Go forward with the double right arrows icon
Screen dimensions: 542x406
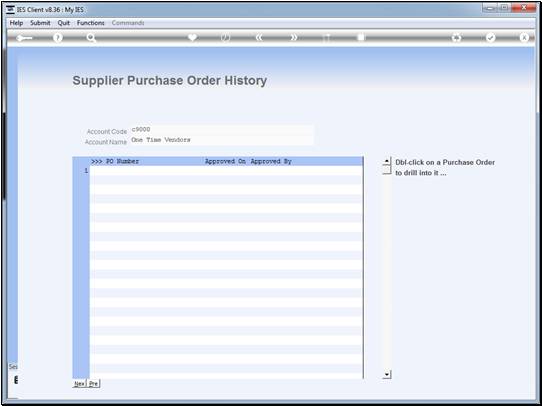[x=293, y=38]
